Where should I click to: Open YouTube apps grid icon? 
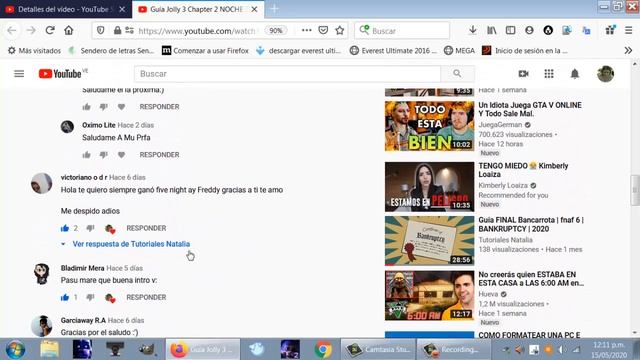coord(549,74)
